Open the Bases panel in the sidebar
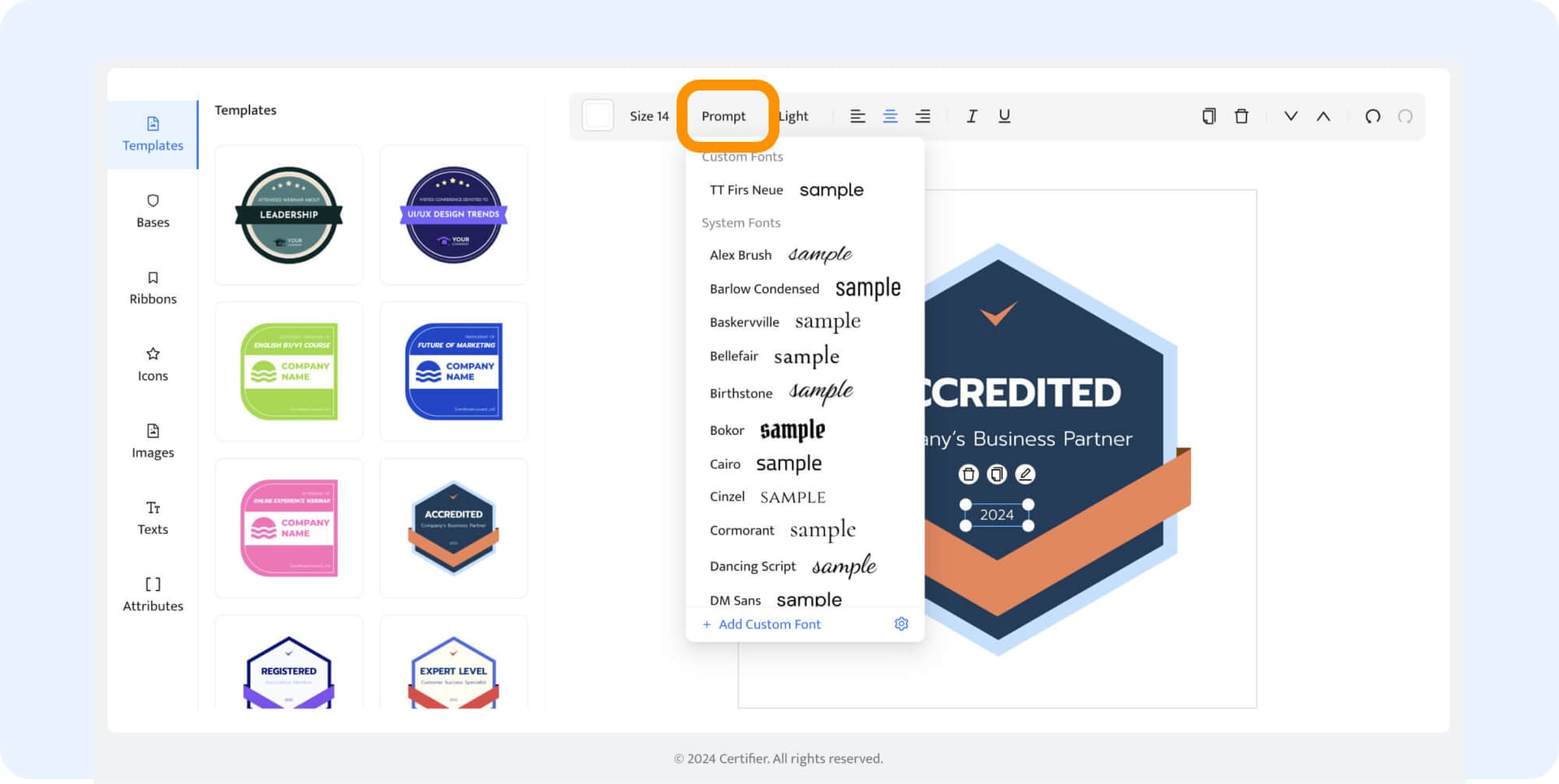The image size is (1559, 784). tap(153, 211)
